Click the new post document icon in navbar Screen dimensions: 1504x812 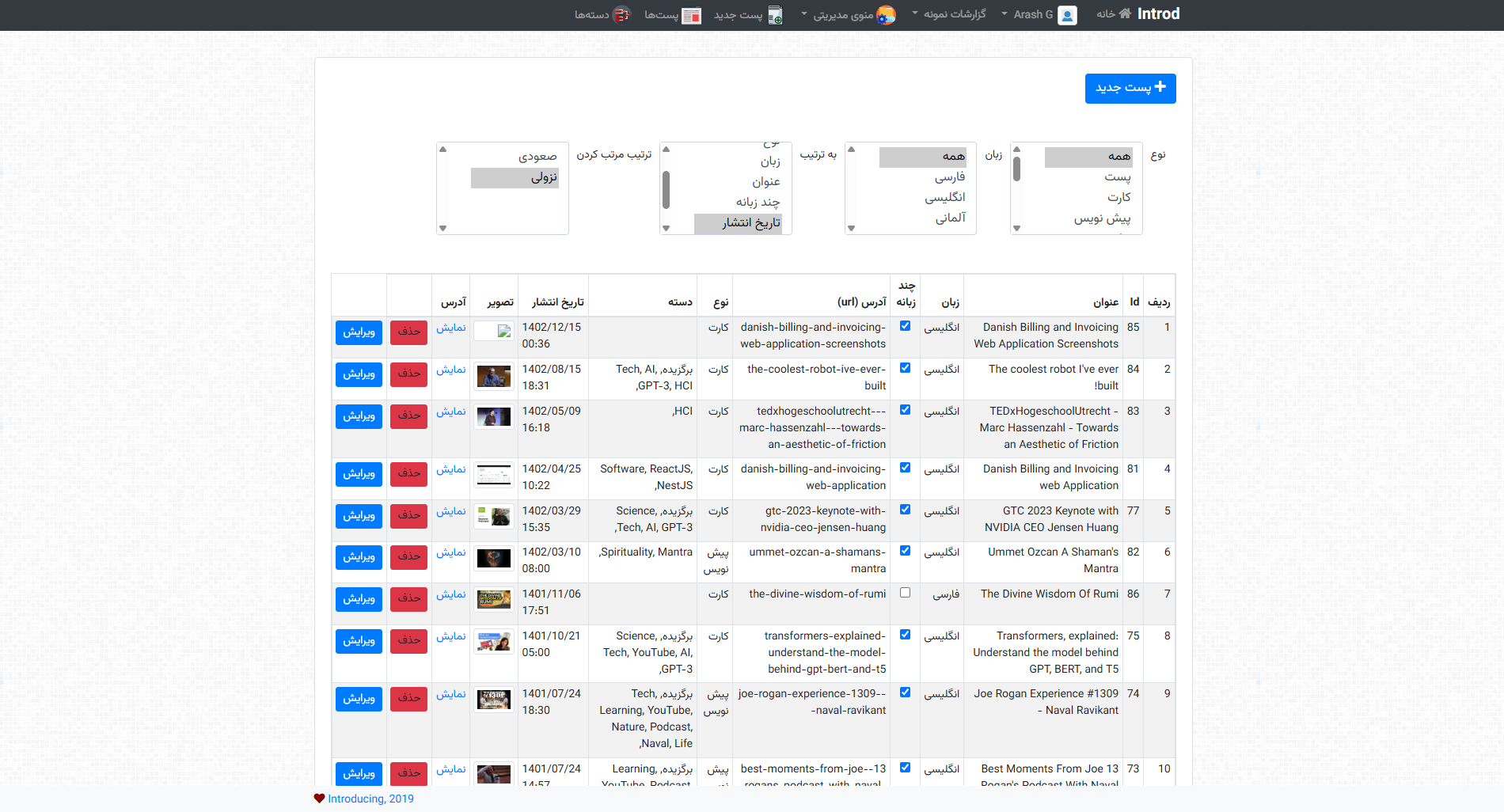(776, 15)
